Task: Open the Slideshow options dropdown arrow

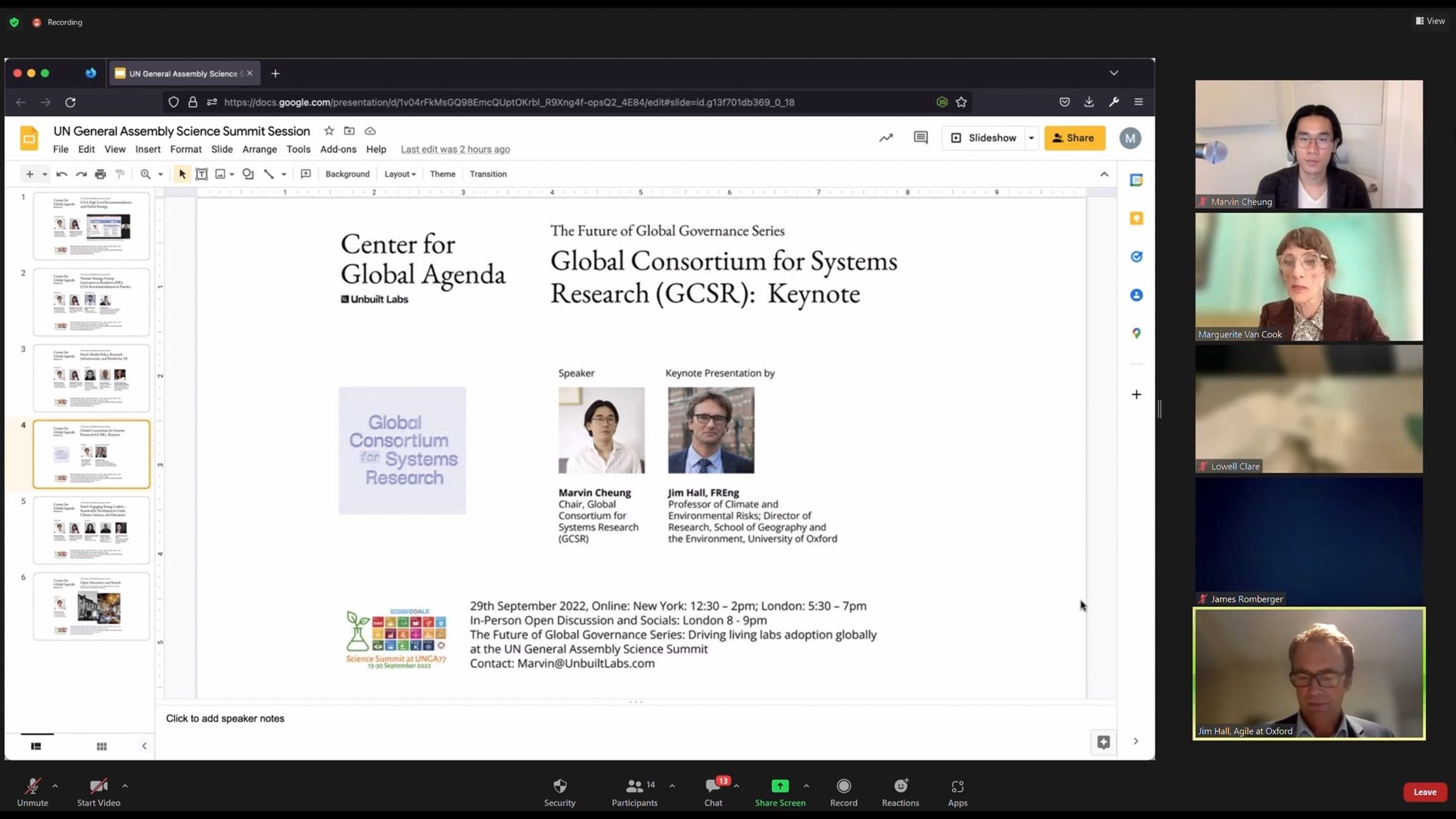Action: (1031, 138)
